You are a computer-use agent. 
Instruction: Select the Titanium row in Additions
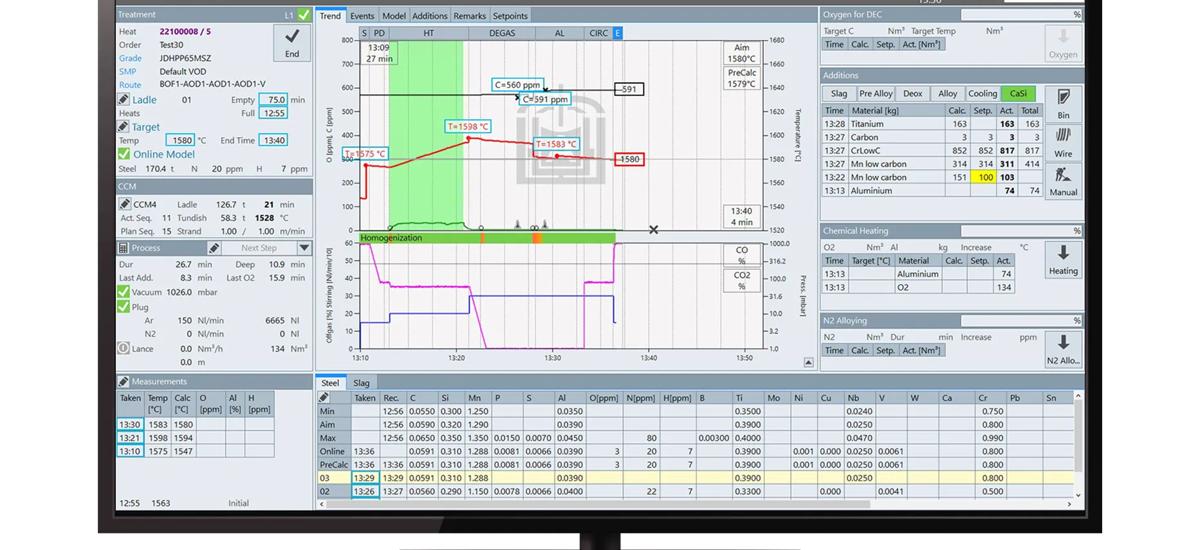tap(932, 124)
